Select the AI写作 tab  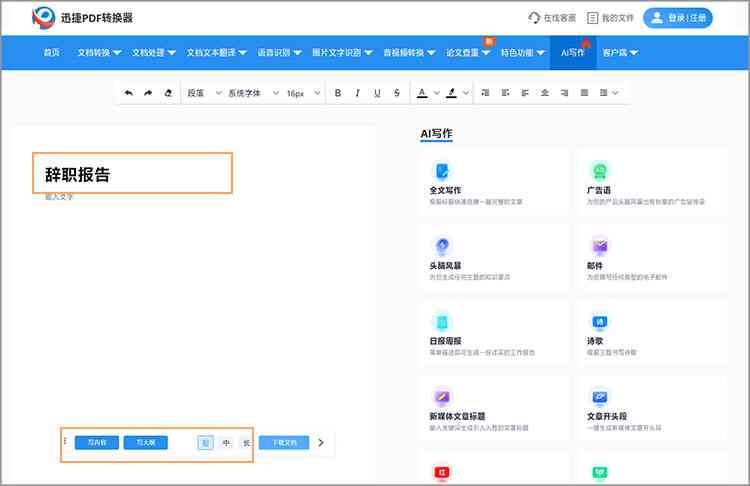point(573,53)
